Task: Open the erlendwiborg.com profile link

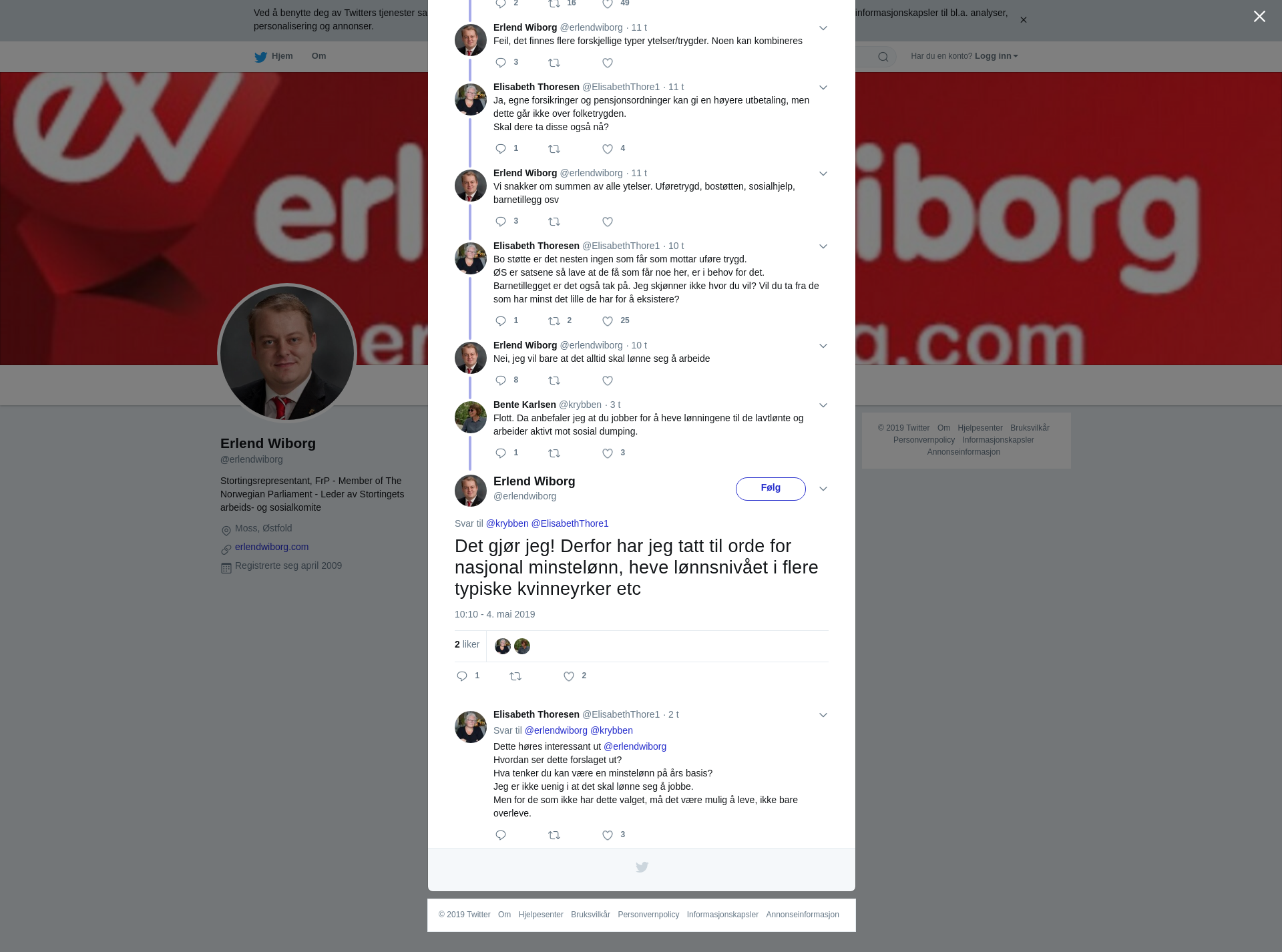Action: 272,547
